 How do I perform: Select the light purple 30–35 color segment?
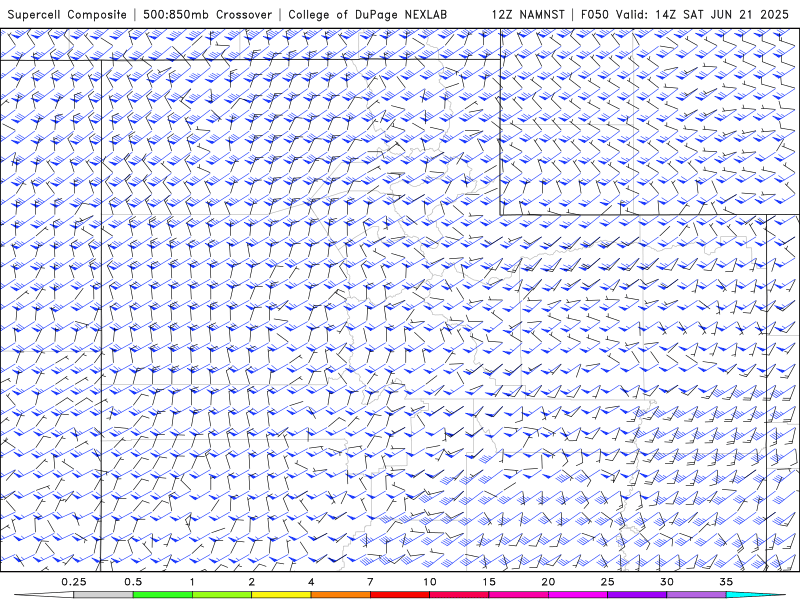click(696, 595)
